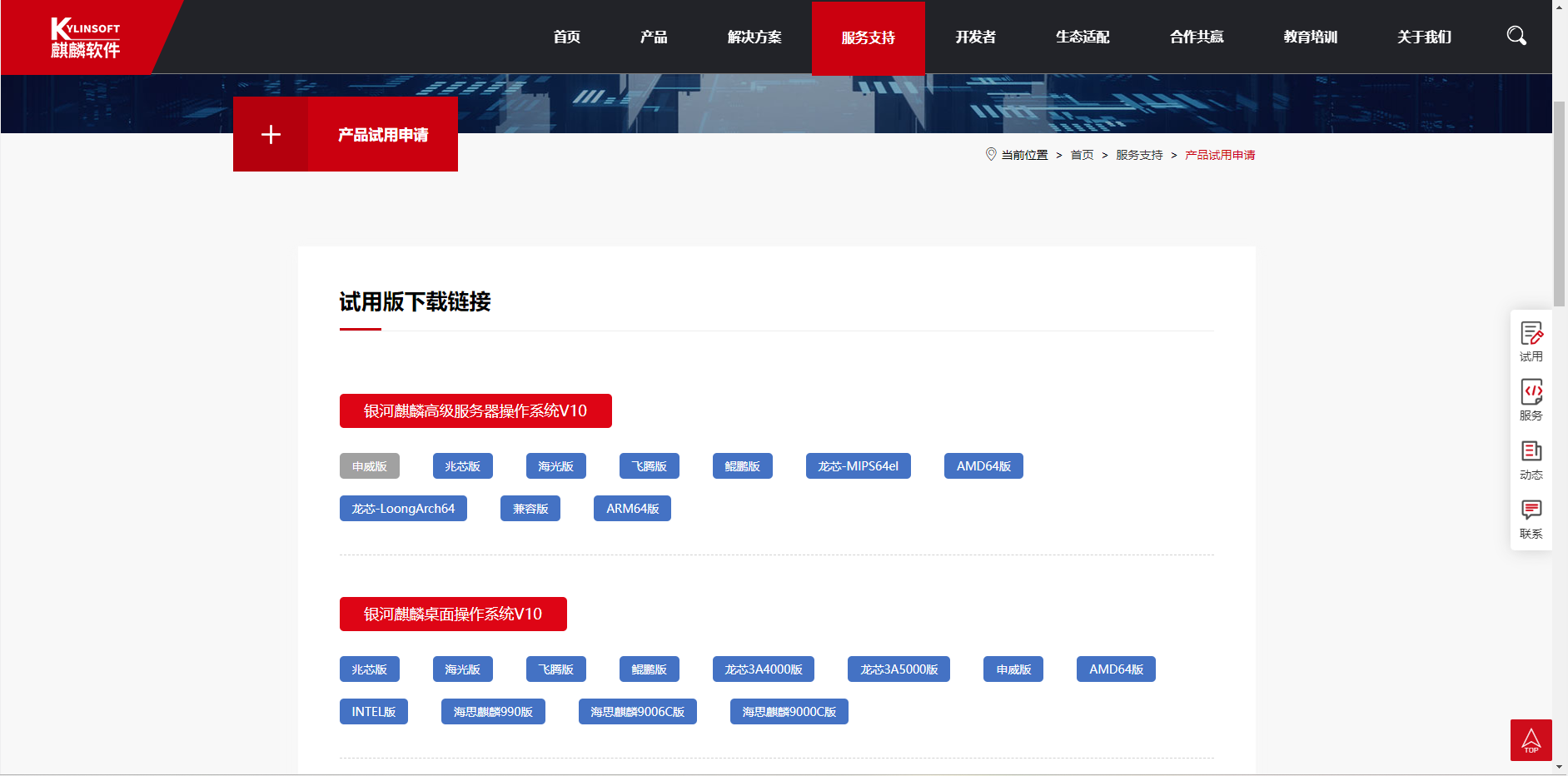Image resolution: width=1568 pixels, height=776 pixels.
Task: Click the page vertical scrollbar thumb
Action: 1560,204
